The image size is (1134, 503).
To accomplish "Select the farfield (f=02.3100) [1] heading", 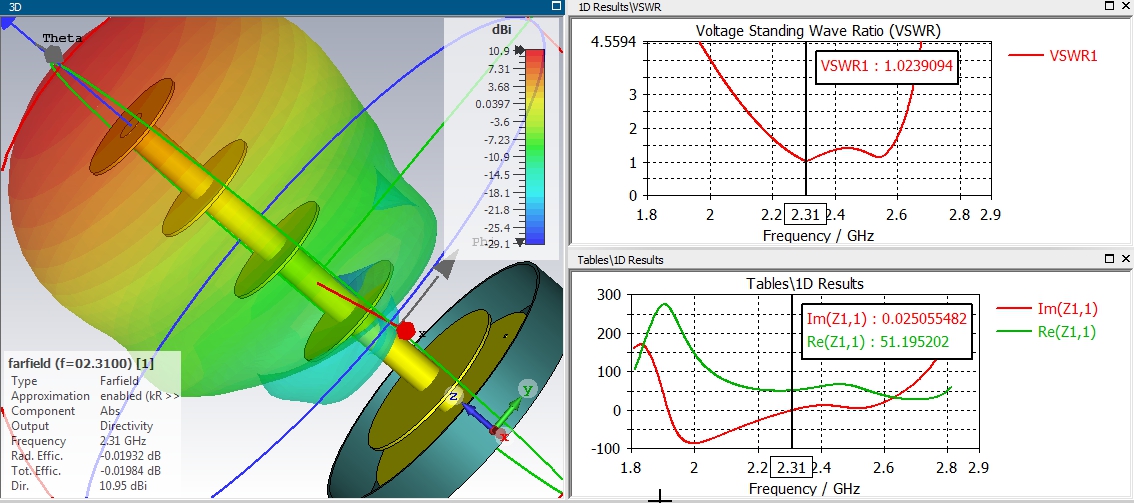I will tap(81, 363).
